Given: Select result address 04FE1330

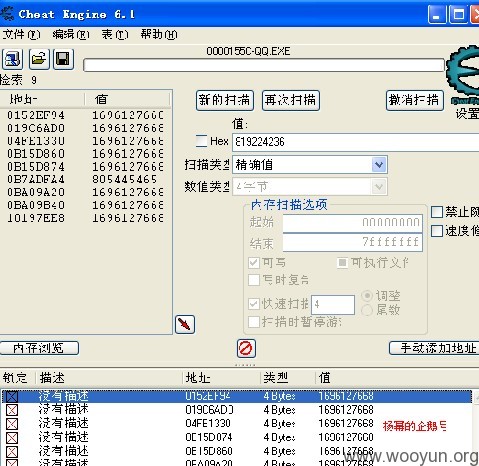Looking at the screenshot, I should coord(36,141).
